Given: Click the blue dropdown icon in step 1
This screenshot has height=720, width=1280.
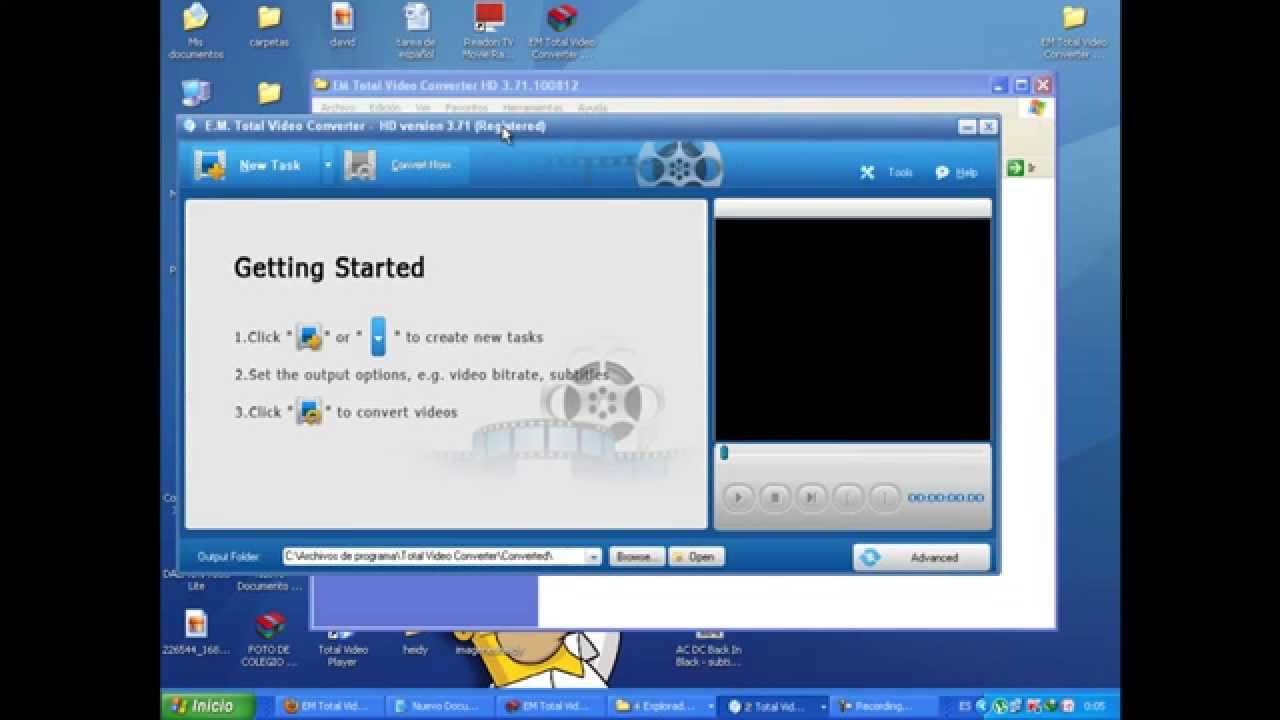Looking at the screenshot, I should coord(378,337).
